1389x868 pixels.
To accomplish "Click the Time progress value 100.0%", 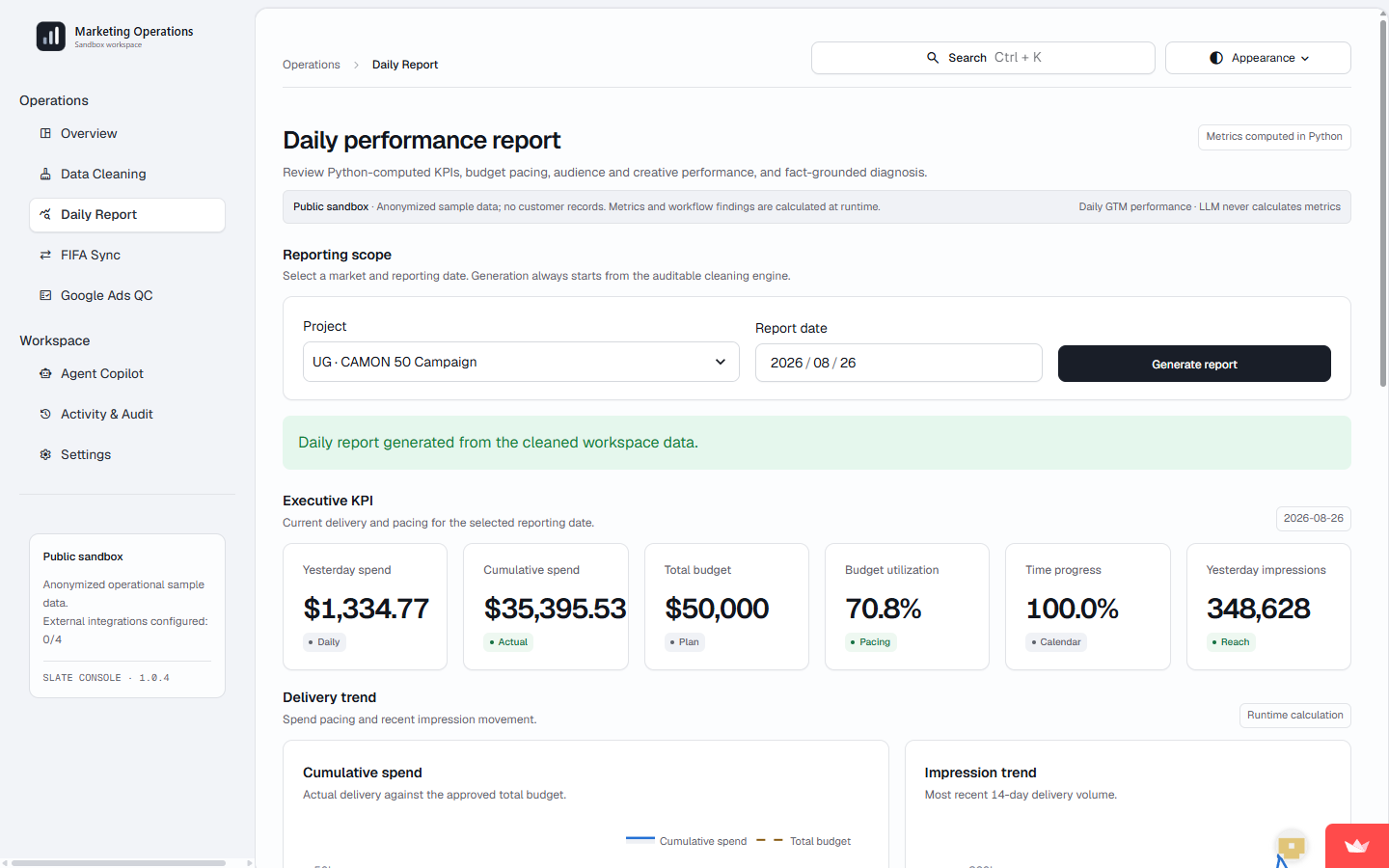I will click(x=1072, y=609).
